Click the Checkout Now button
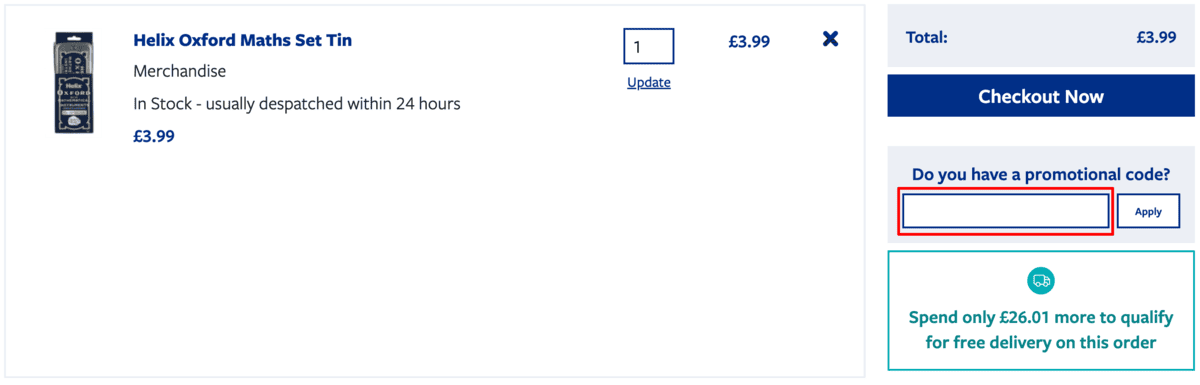 click(1041, 97)
